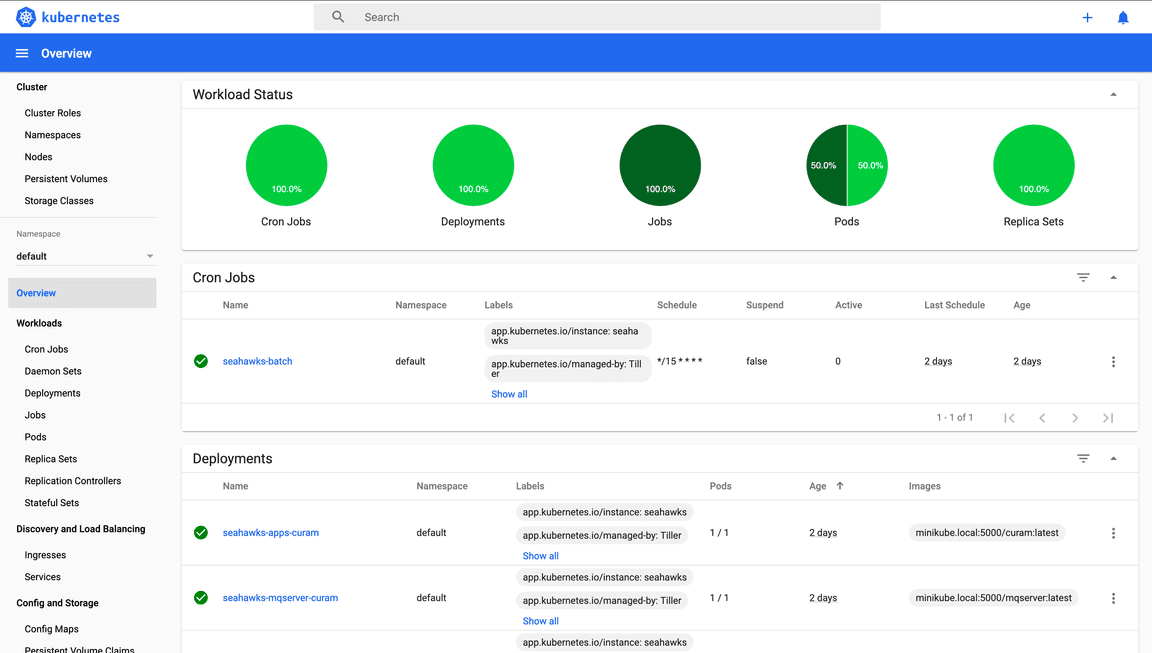The width and height of the screenshot is (1152, 653).
Task: Click the mqserver:latest image chip
Action: (x=993, y=598)
